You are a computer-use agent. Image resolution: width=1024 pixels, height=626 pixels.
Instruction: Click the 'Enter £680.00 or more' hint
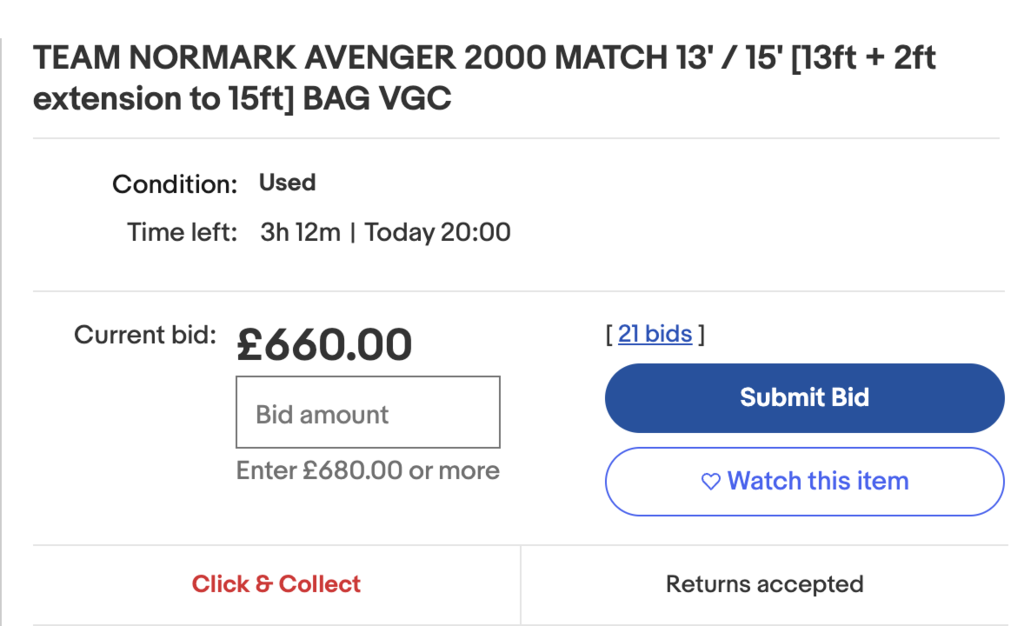[367, 470]
